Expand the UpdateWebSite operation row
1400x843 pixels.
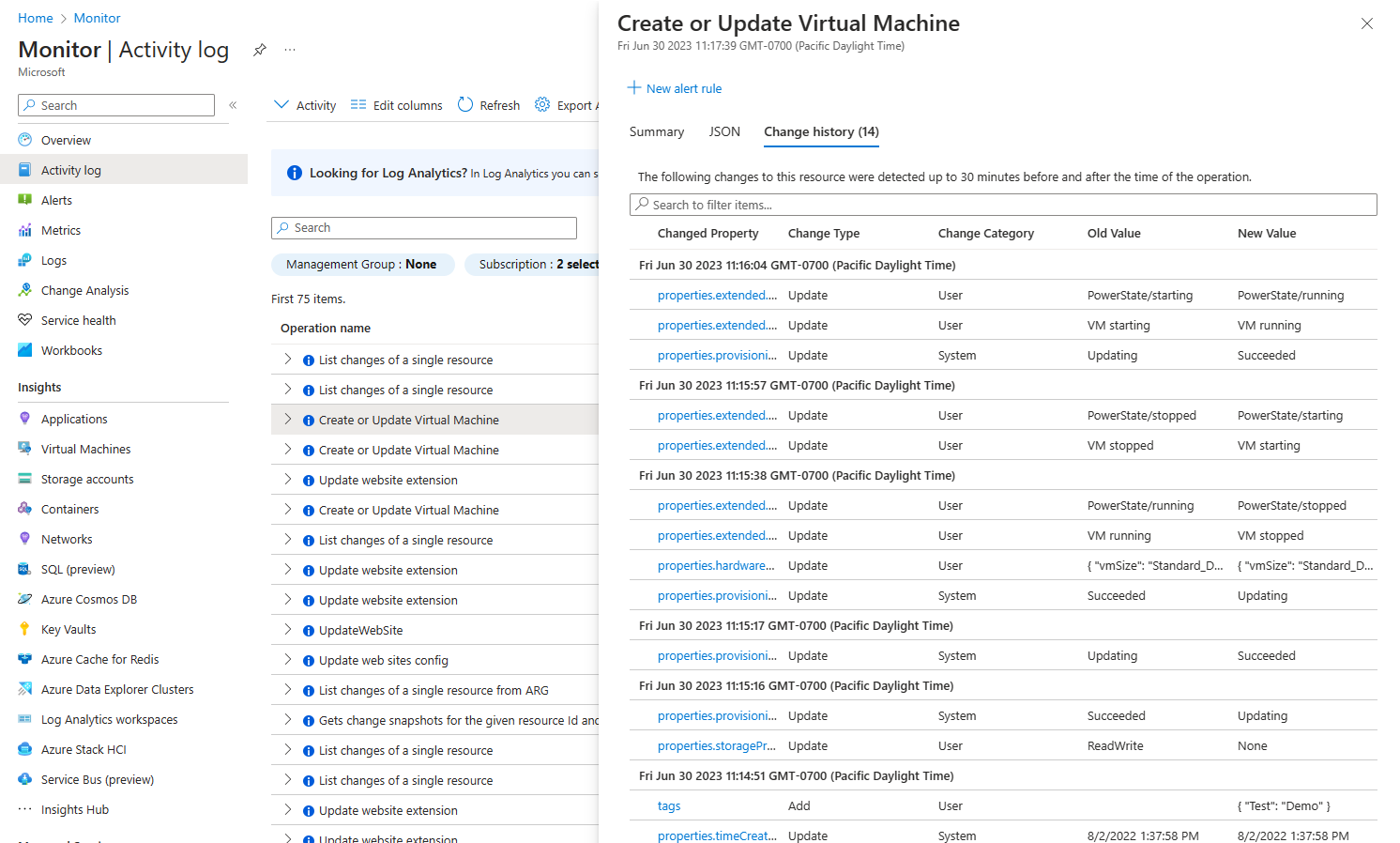[288, 629]
